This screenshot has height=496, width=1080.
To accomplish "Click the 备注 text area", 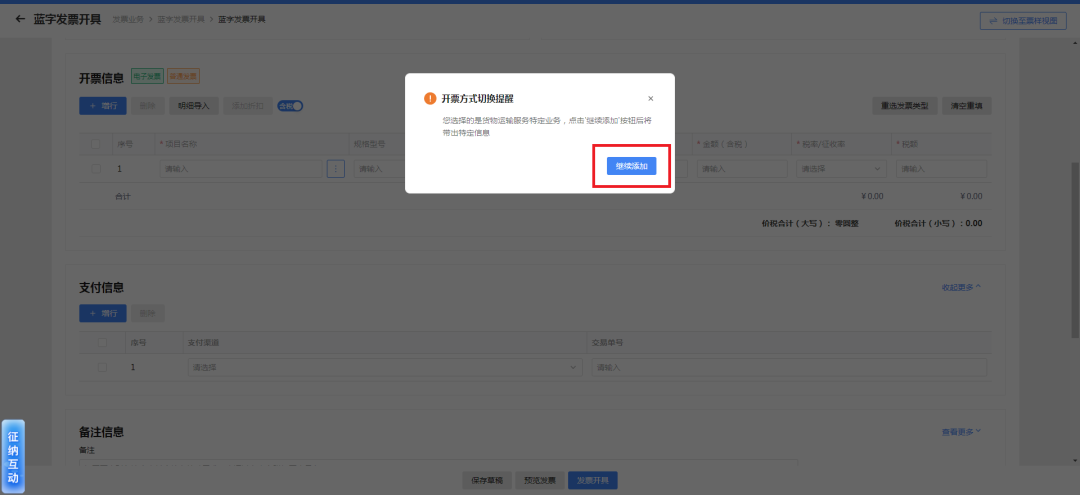I will [438, 464].
